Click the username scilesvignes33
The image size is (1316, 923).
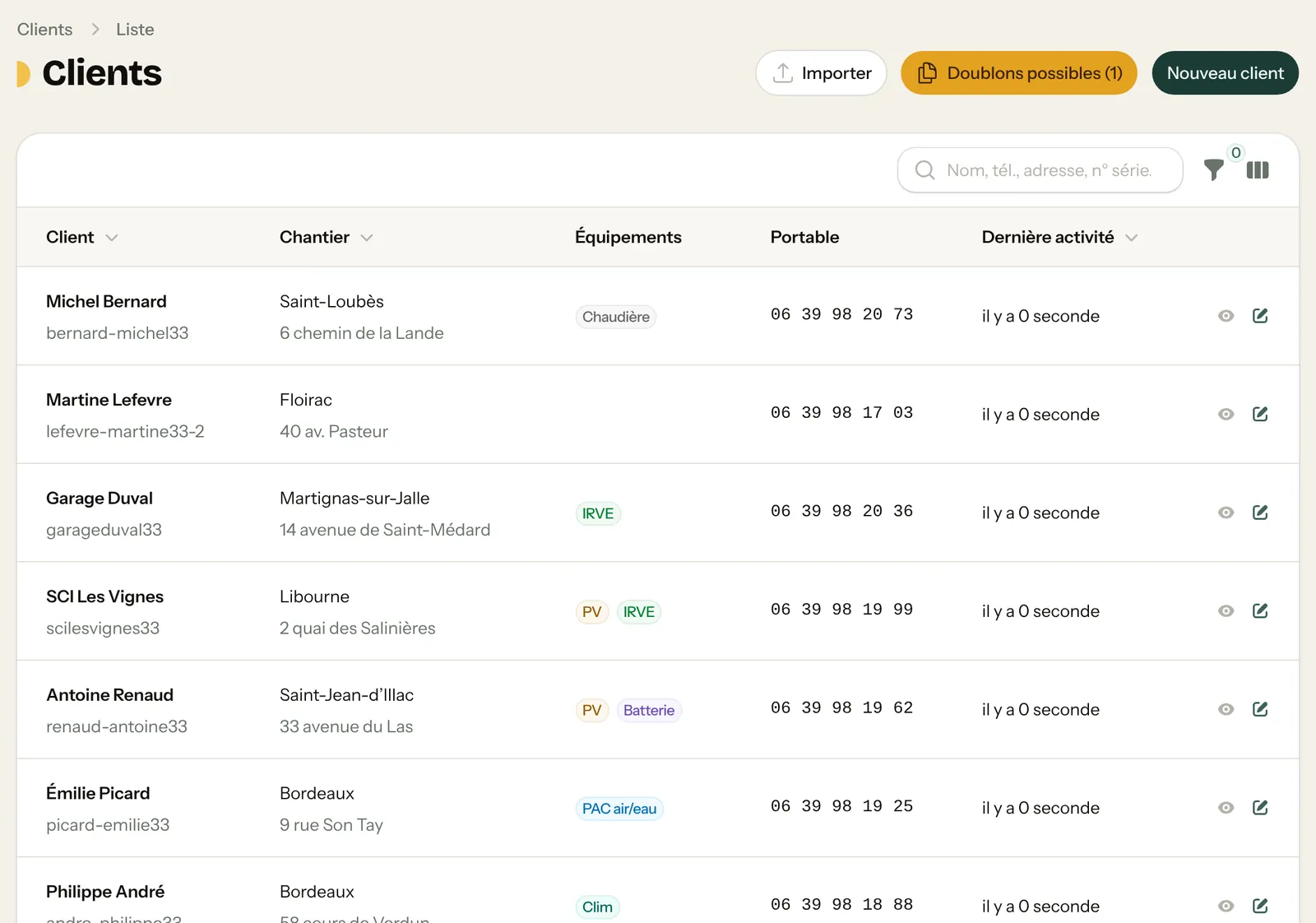103,628
